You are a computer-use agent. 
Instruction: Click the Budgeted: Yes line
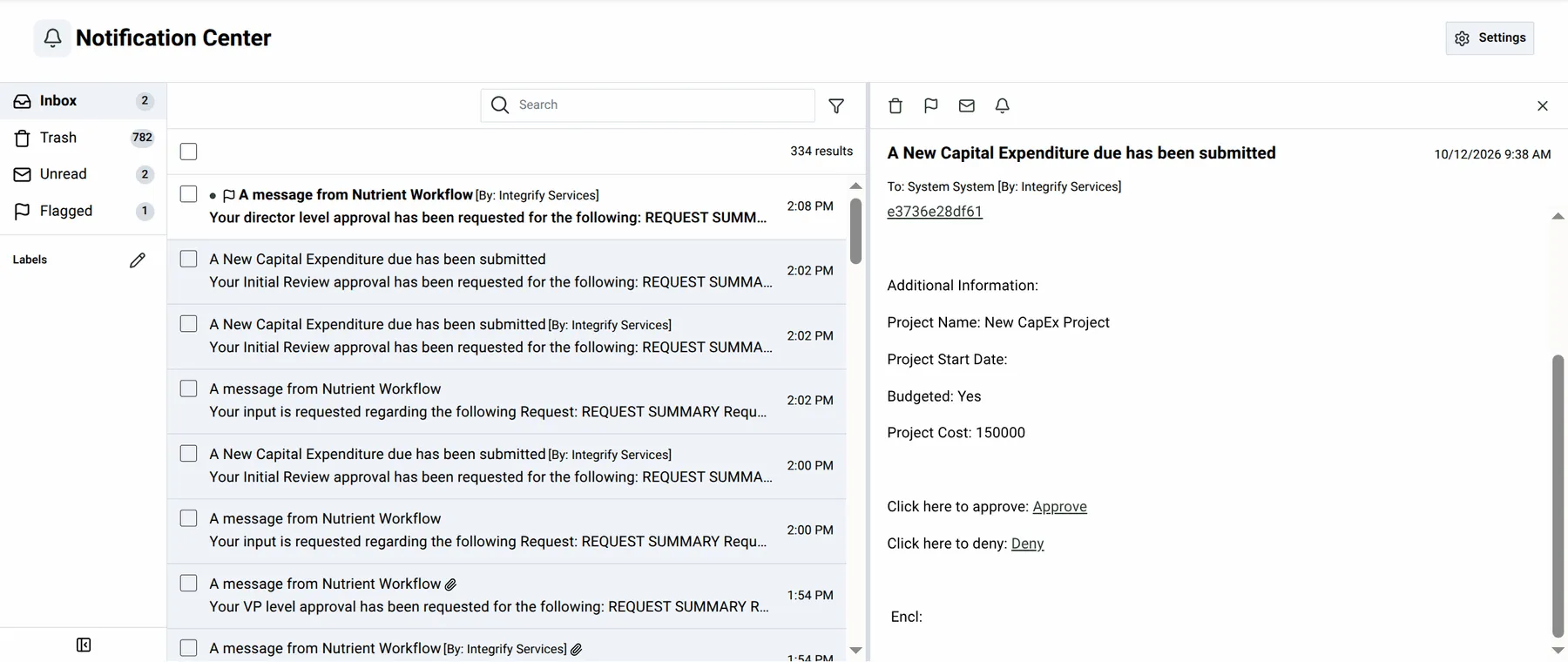pyautogui.click(x=934, y=396)
